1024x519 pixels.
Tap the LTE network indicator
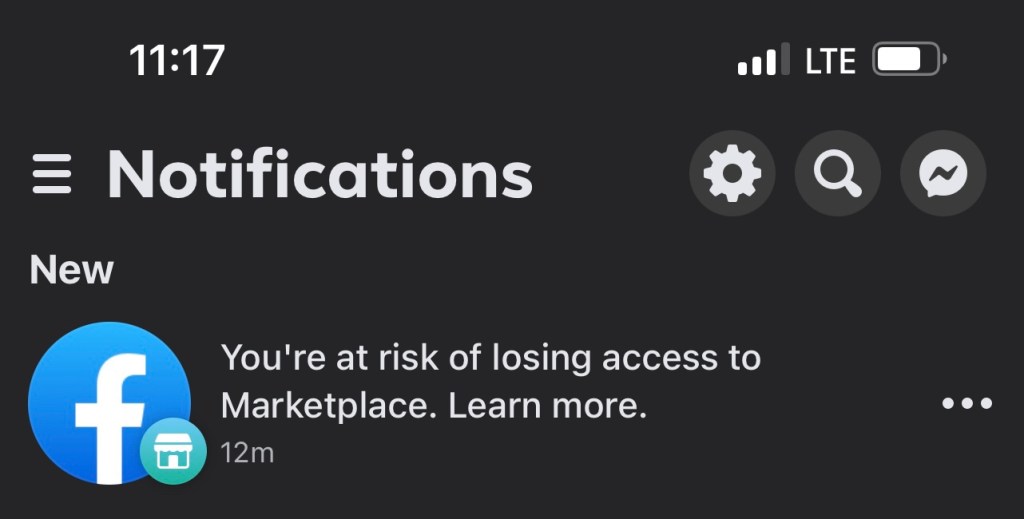pyautogui.click(x=830, y=61)
